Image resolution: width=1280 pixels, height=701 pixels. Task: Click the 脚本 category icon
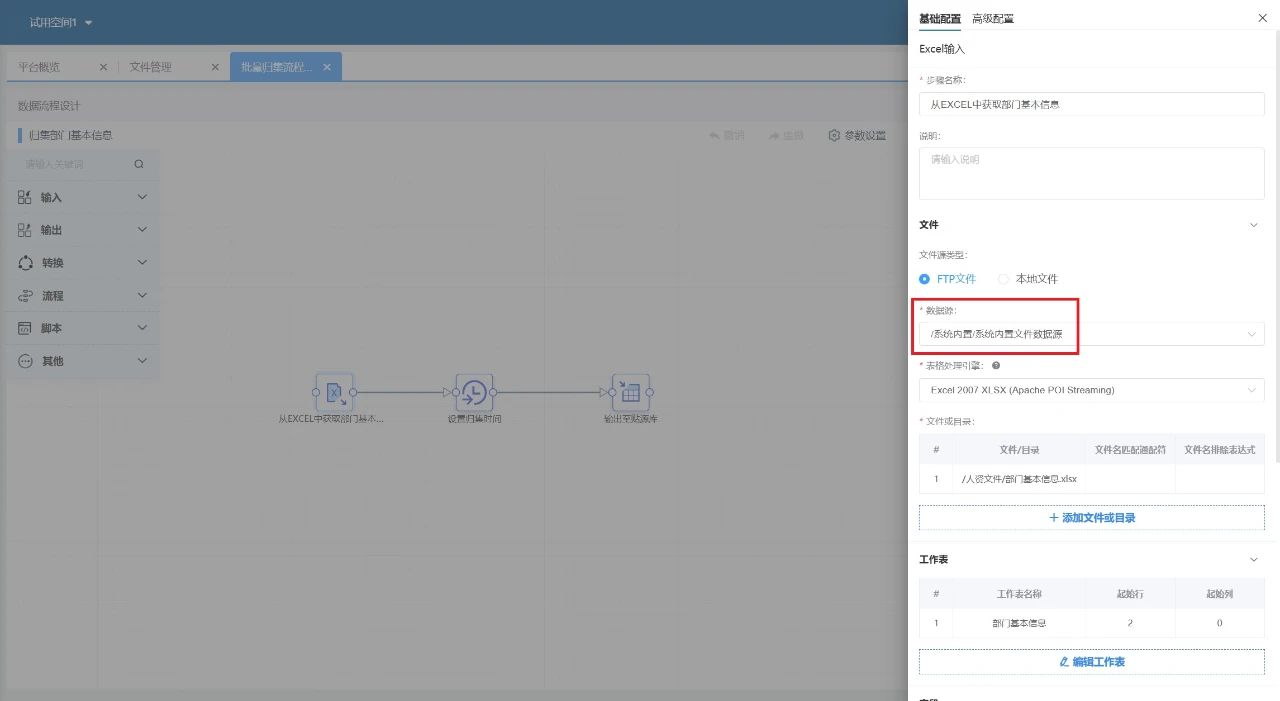25,328
